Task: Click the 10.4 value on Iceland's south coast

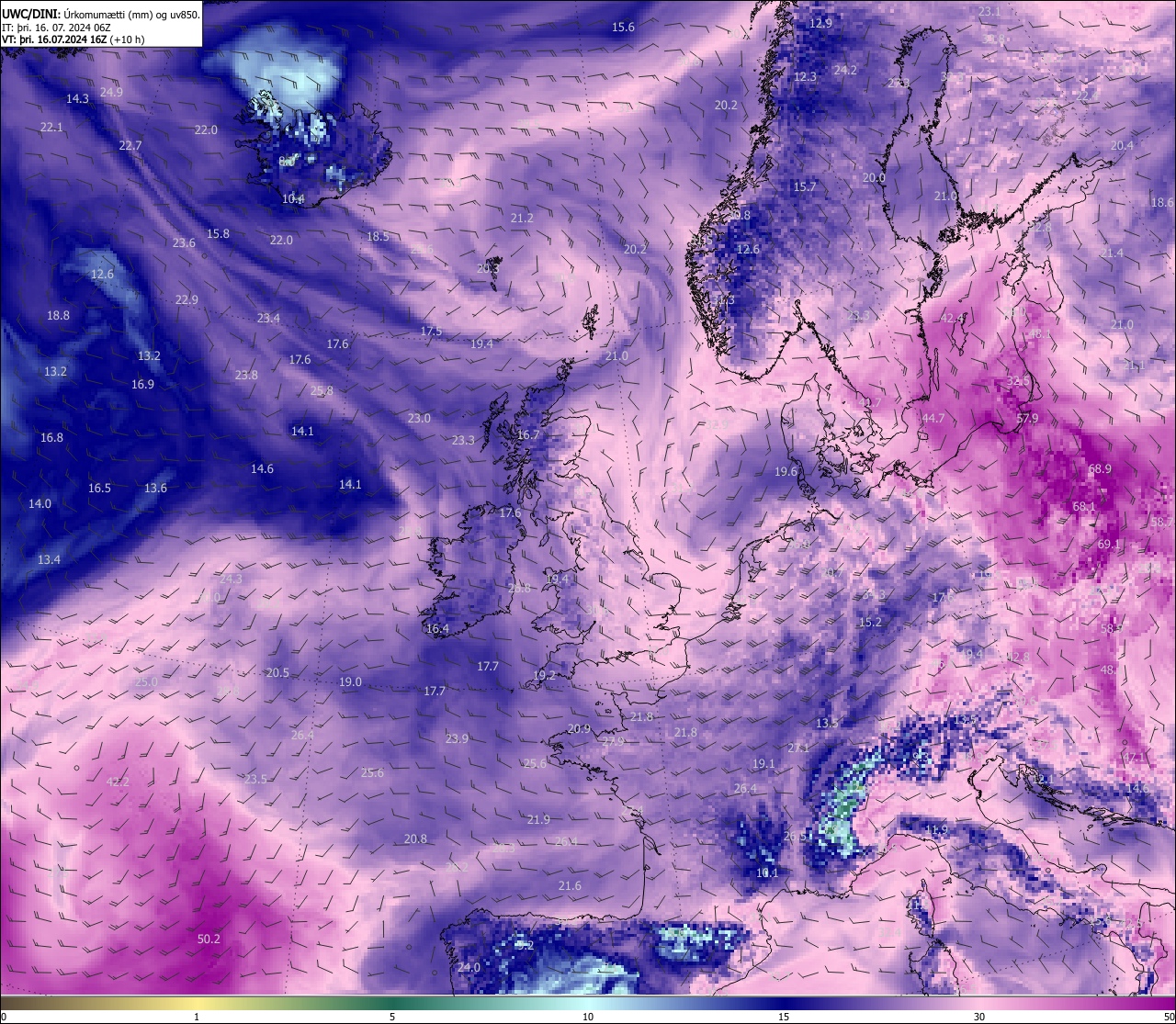Action: [x=293, y=199]
